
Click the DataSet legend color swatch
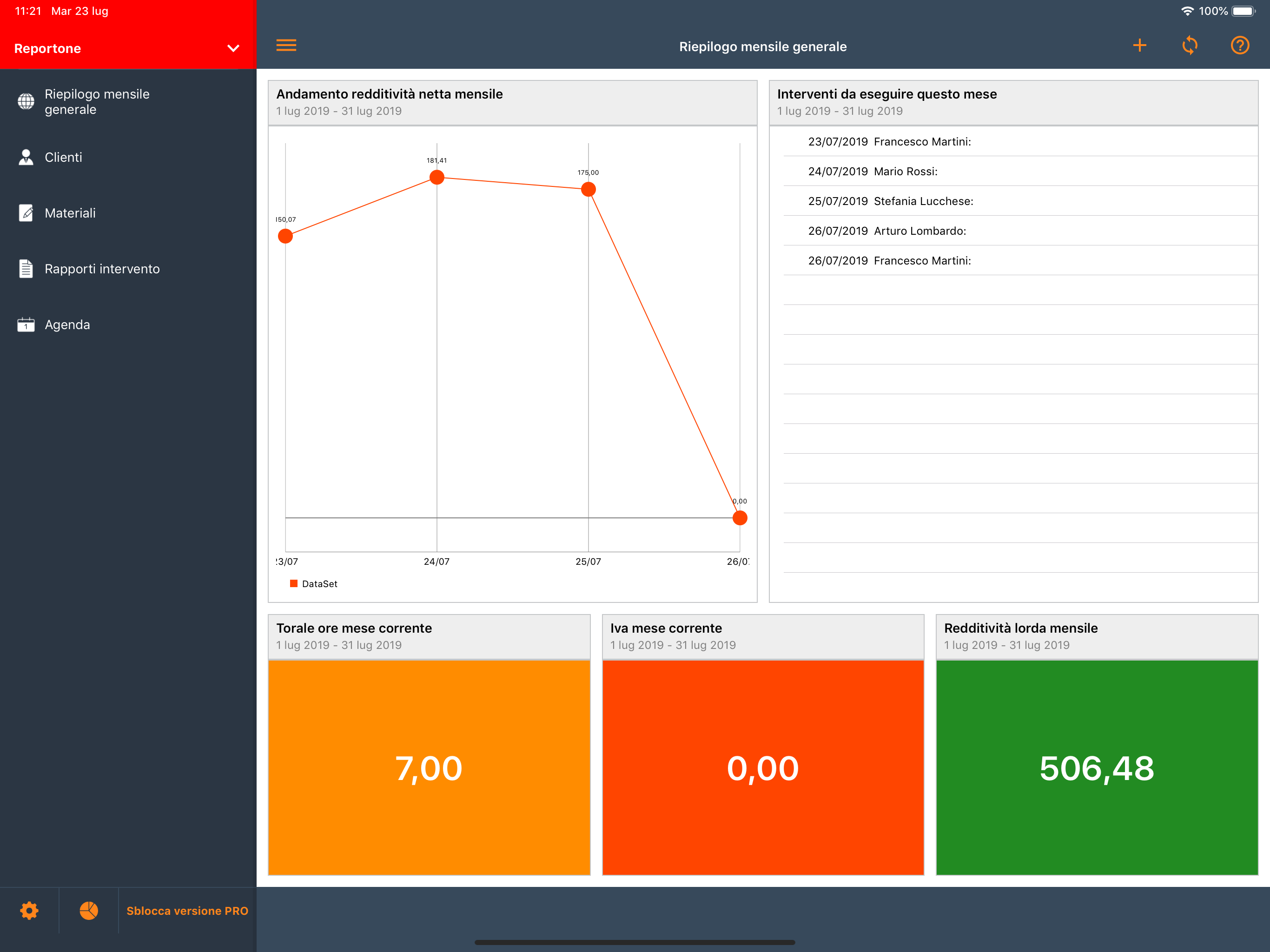click(293, 583)
